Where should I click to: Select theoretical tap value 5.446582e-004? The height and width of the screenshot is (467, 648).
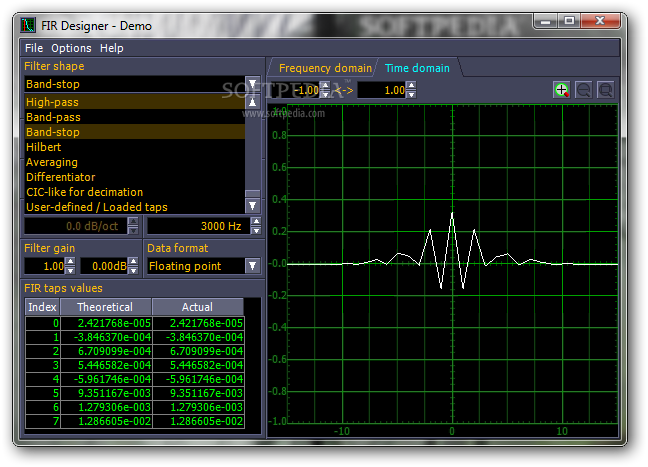(106, 365)
